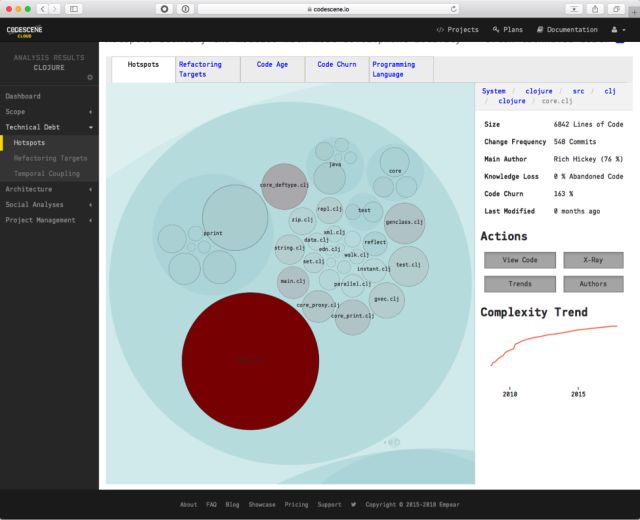640x520 pixels.
Task: Select the main.clj circle
Action: click(x=293, y=282)
